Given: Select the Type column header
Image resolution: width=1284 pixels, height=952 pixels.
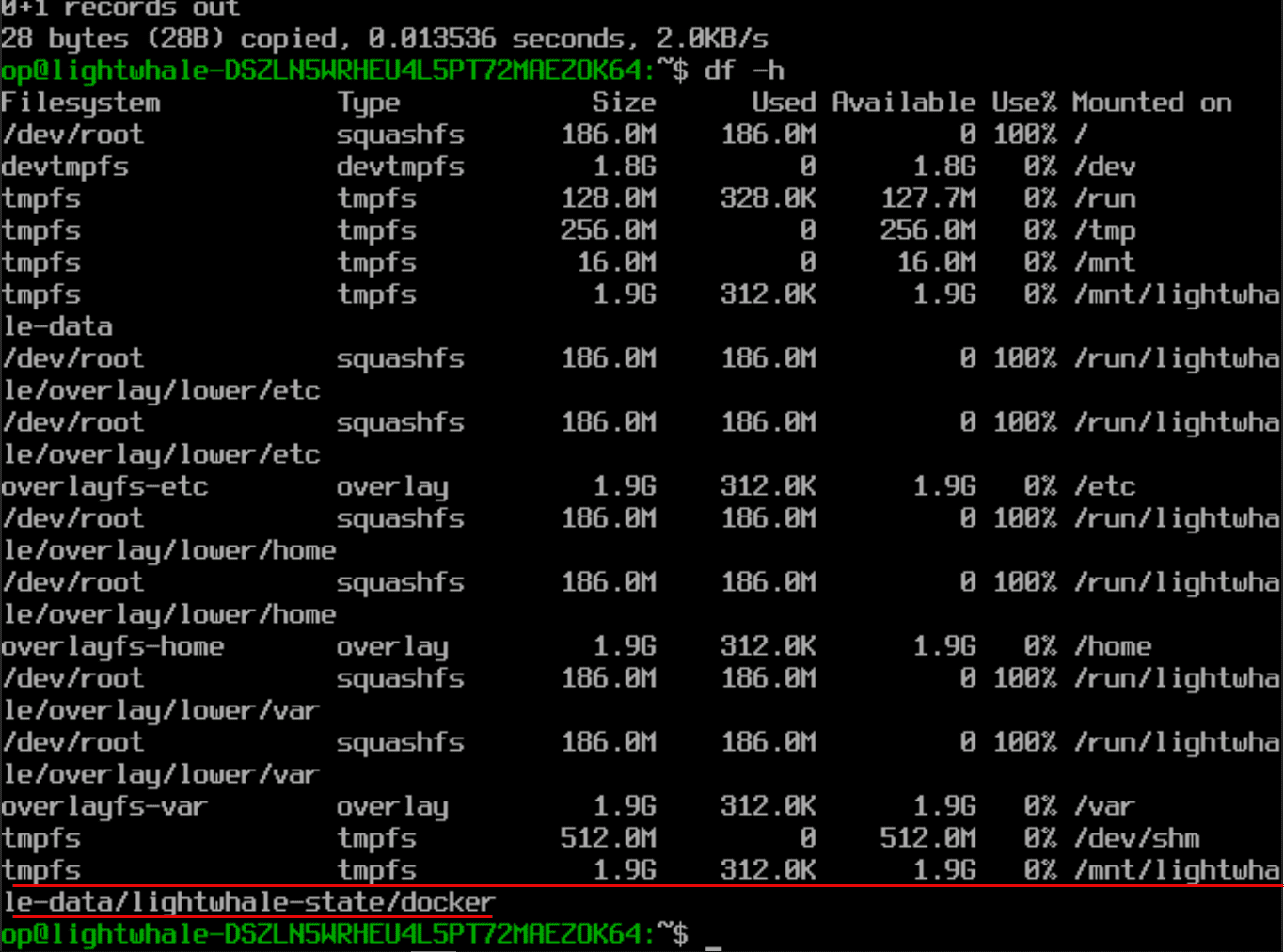Looking at the screenshot, I should [368, 103].
